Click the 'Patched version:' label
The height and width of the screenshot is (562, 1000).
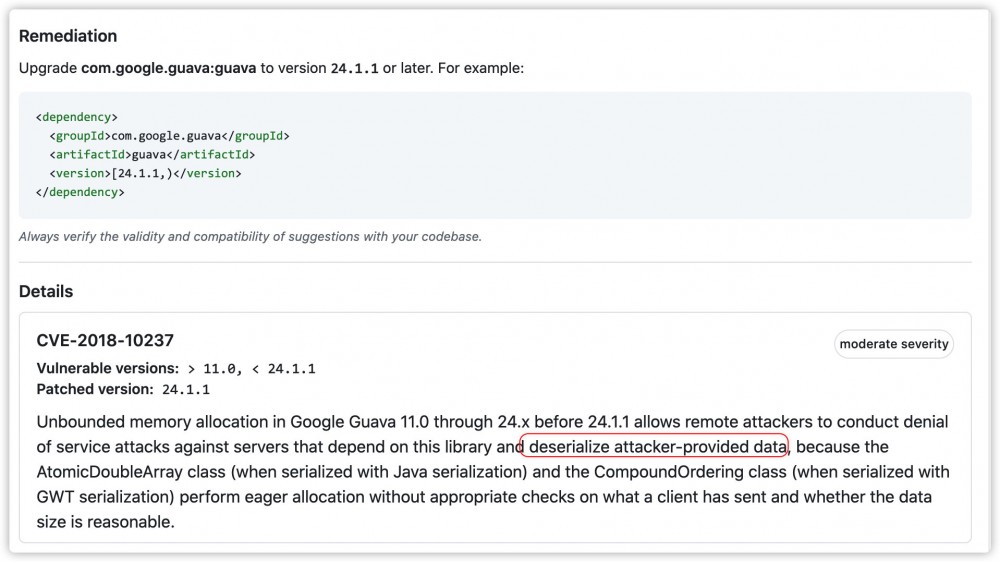95,389
